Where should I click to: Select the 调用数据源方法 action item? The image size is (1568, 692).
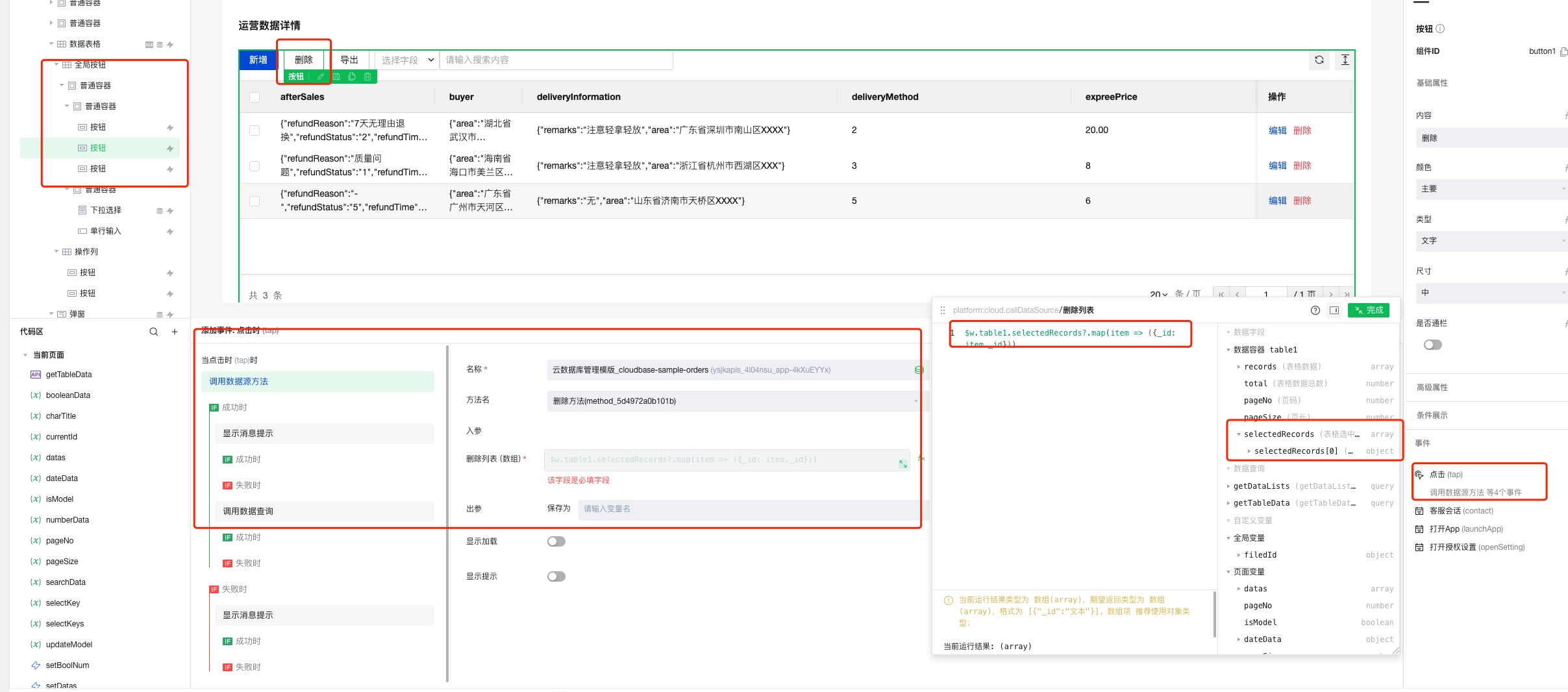click(x=317, y=382)
